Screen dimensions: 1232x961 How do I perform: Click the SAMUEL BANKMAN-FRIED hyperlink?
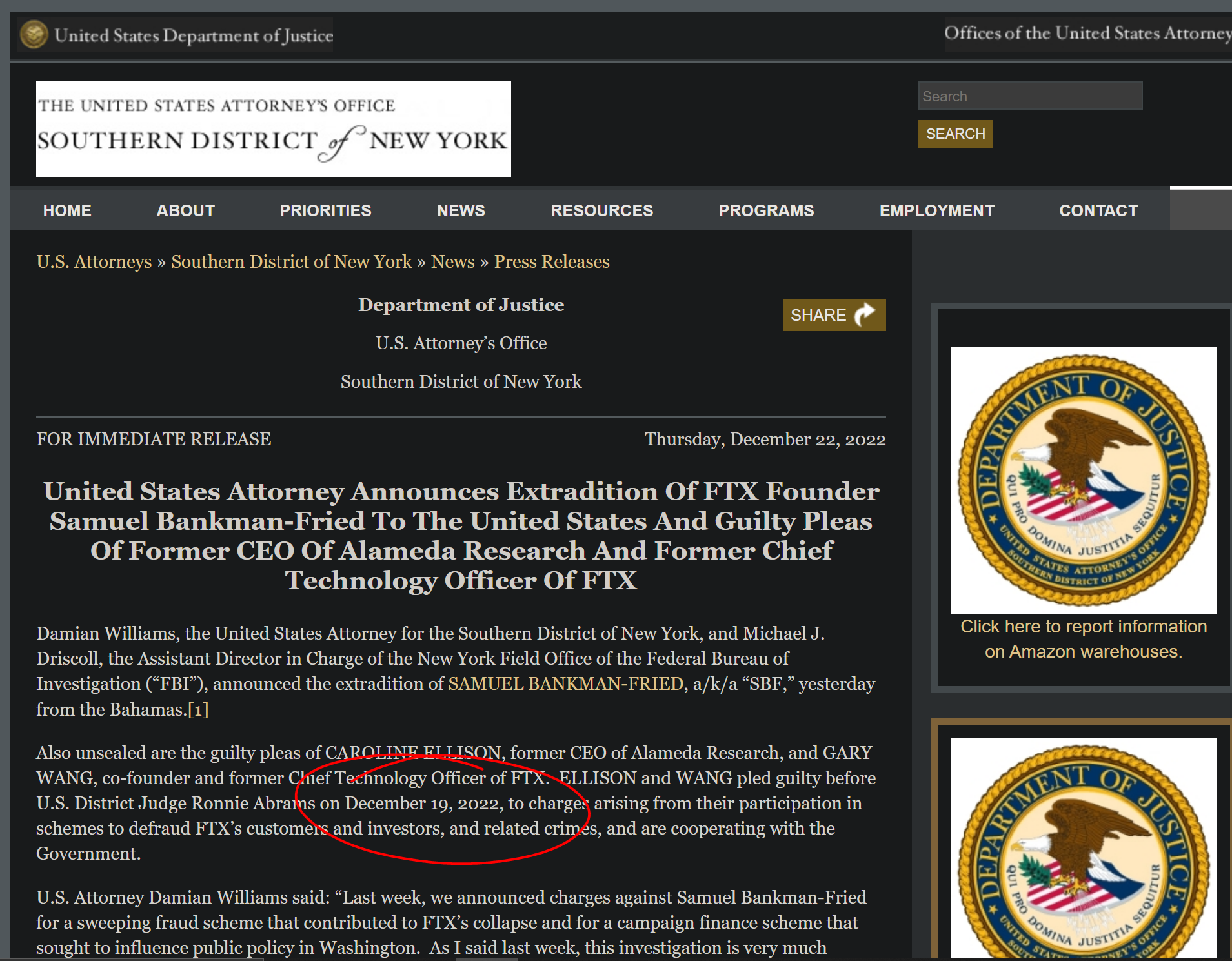(x=565, y=683)
